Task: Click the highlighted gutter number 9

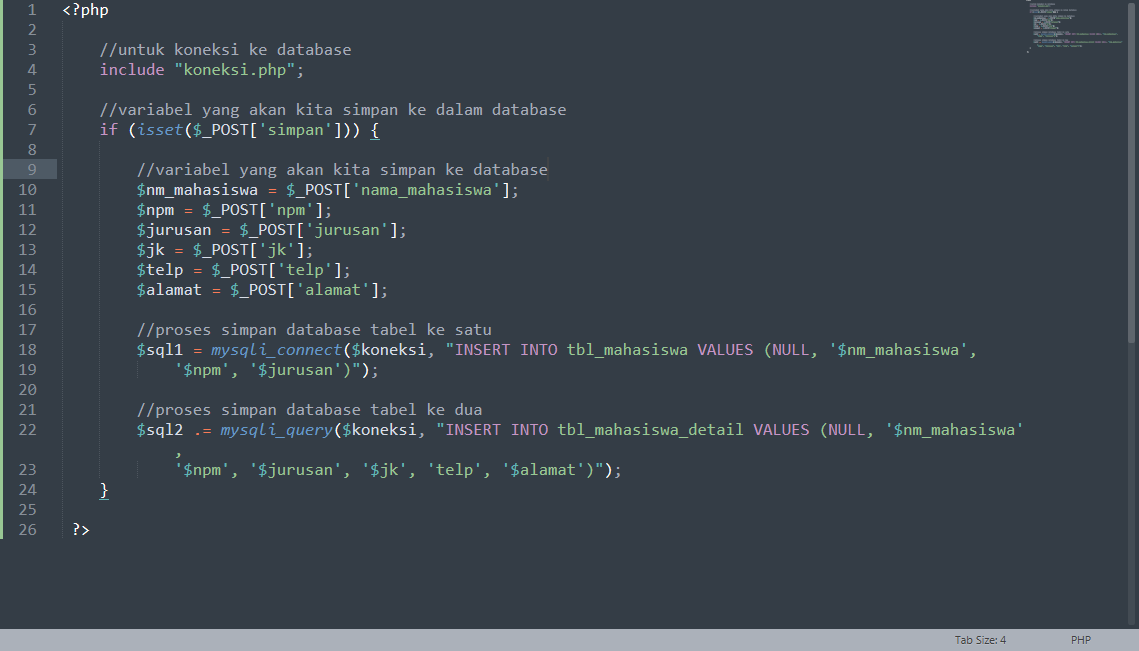Action: point(31,169)
